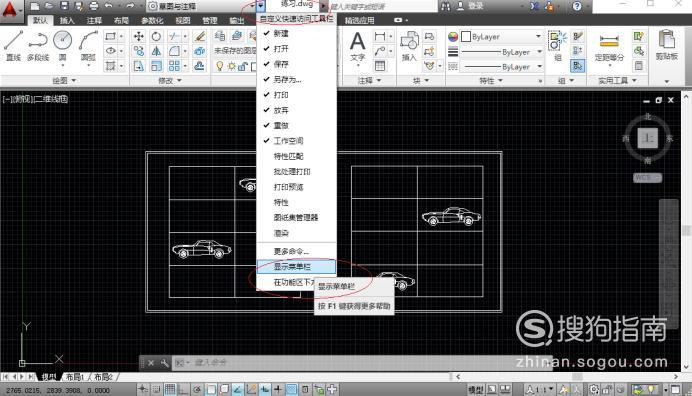Click the Text (文字) tool
This screenshot has height=396, width=692.
point(357,46)
